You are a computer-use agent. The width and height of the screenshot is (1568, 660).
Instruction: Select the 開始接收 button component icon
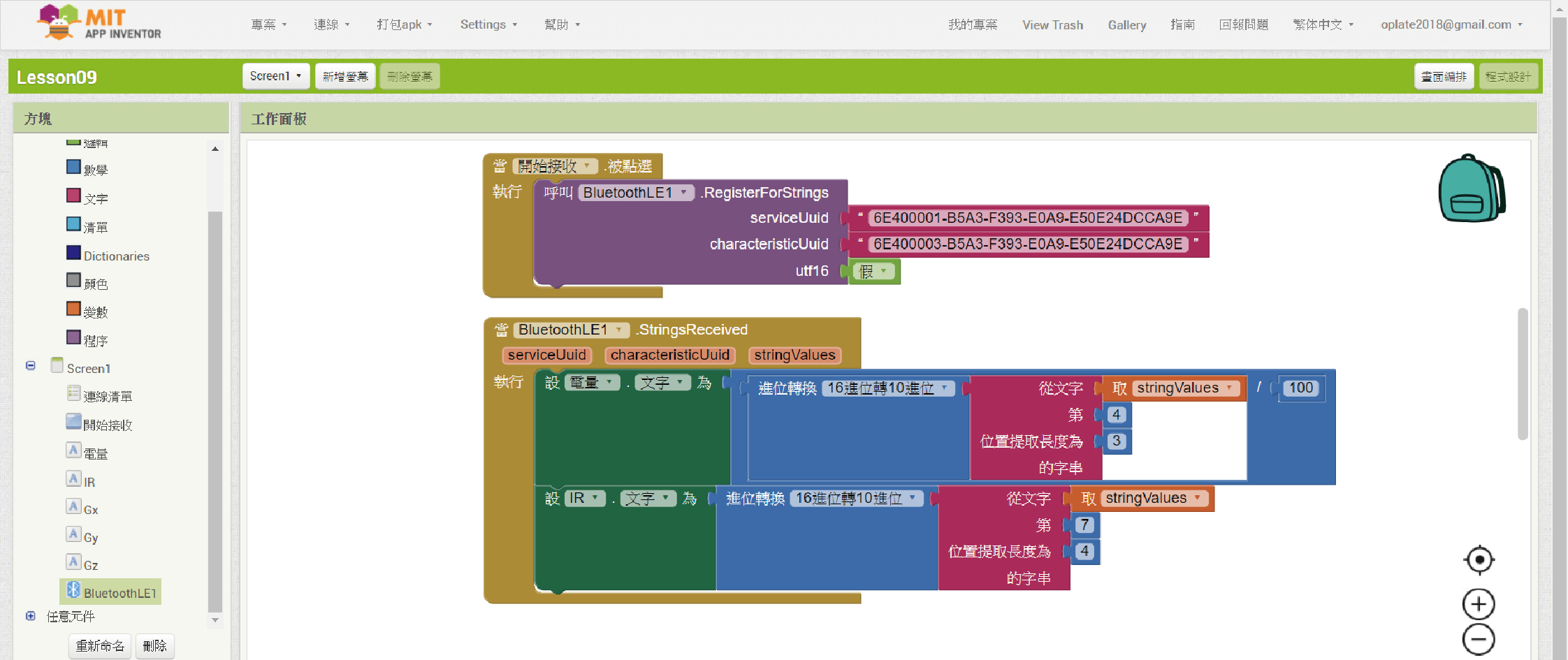73,423
